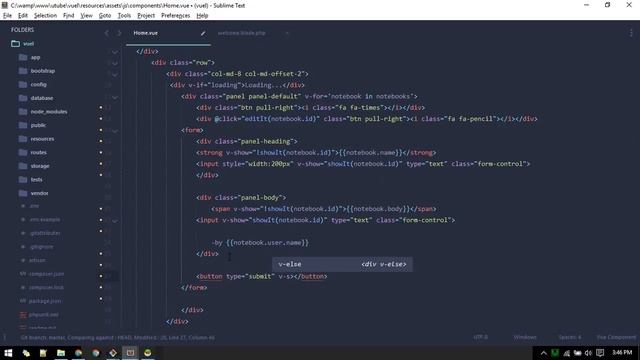The image size is (640, 360).
Task: Open File Explorer from the taskbar
Action: pos(61,353)
